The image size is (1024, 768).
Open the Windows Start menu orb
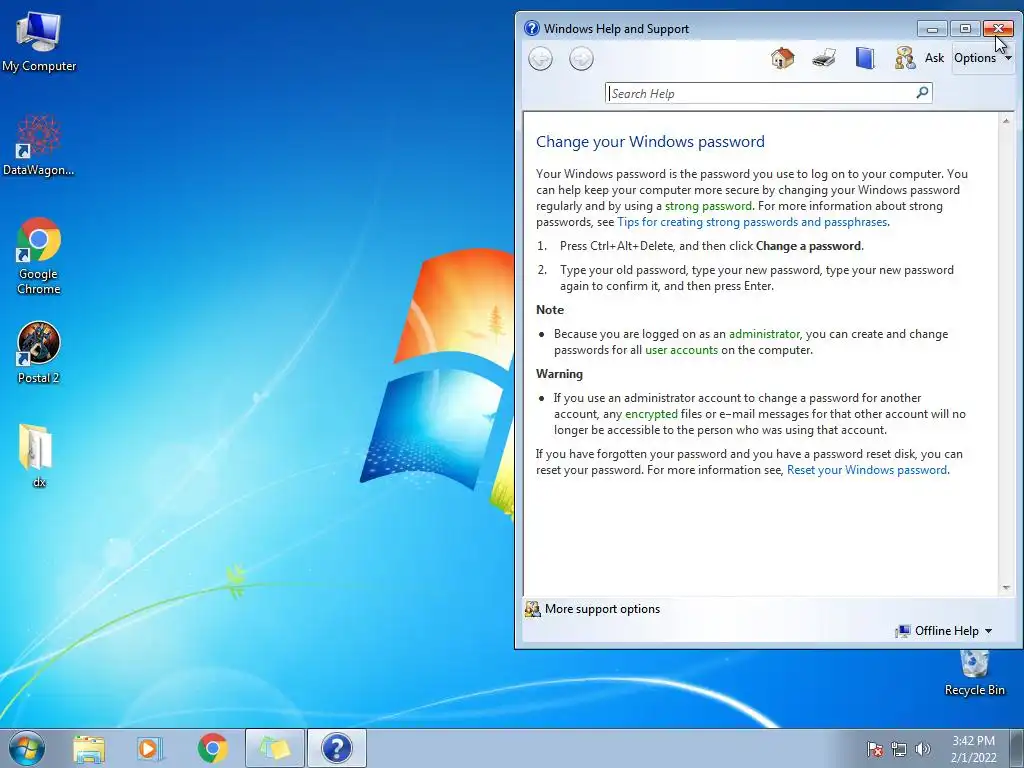click(x=27, y=748)
